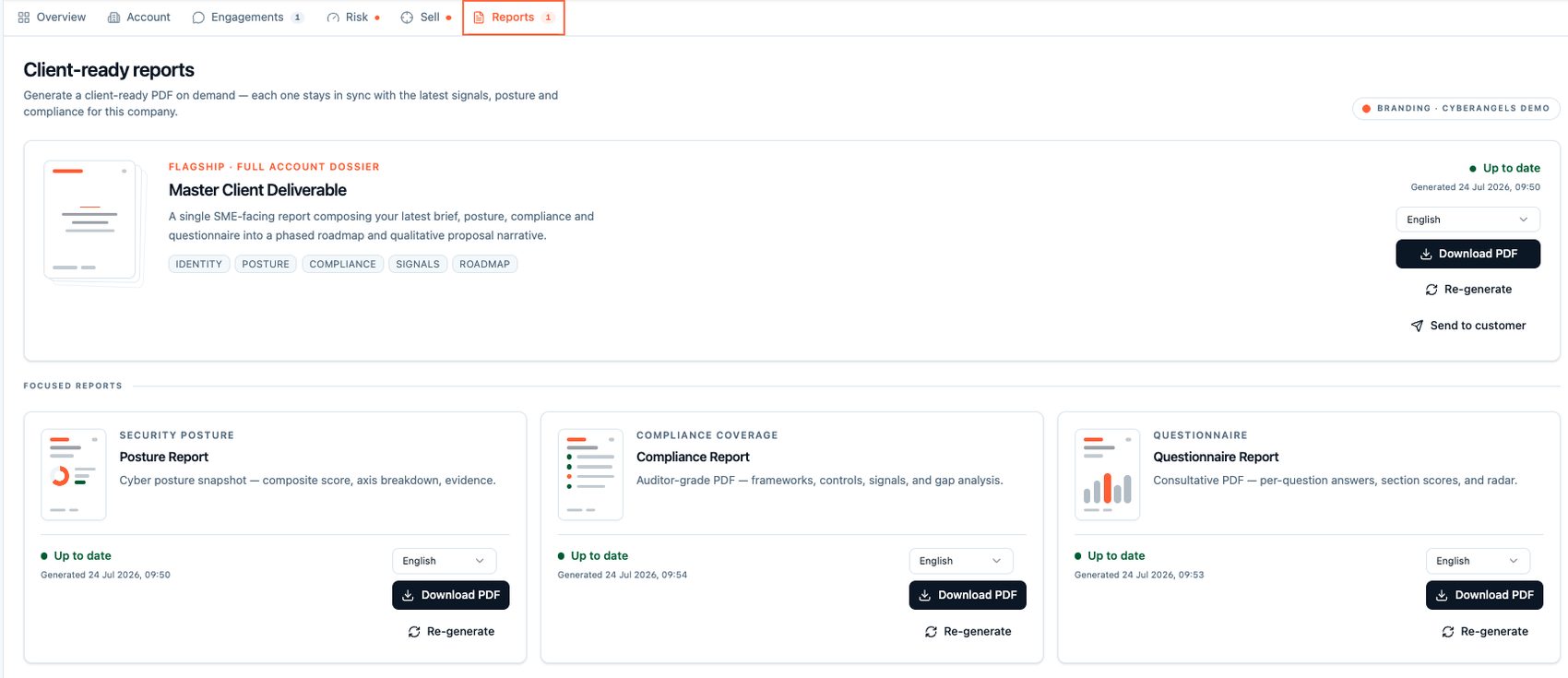Download the Compliance Report PDF
Viewport: 1568px width, 678px height.
[x=968, y=595]
